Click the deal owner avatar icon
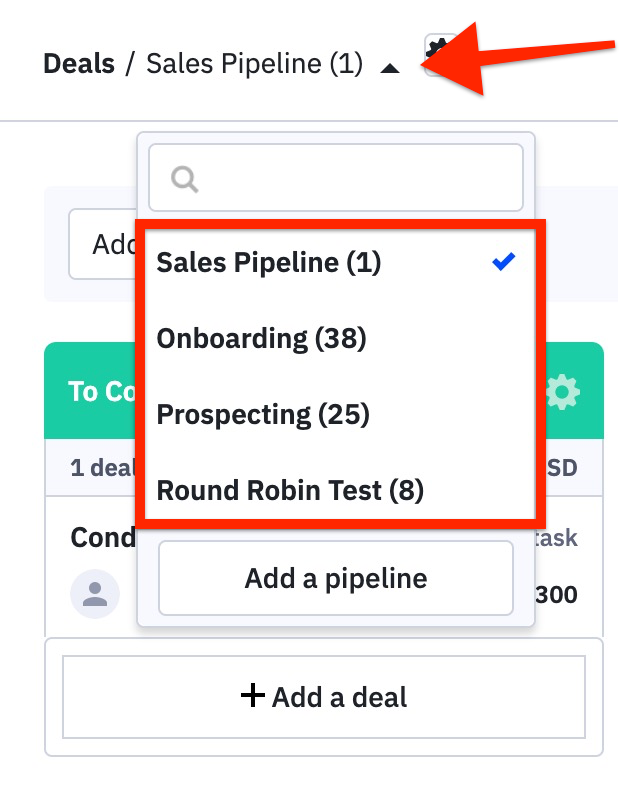 [95, 594]
